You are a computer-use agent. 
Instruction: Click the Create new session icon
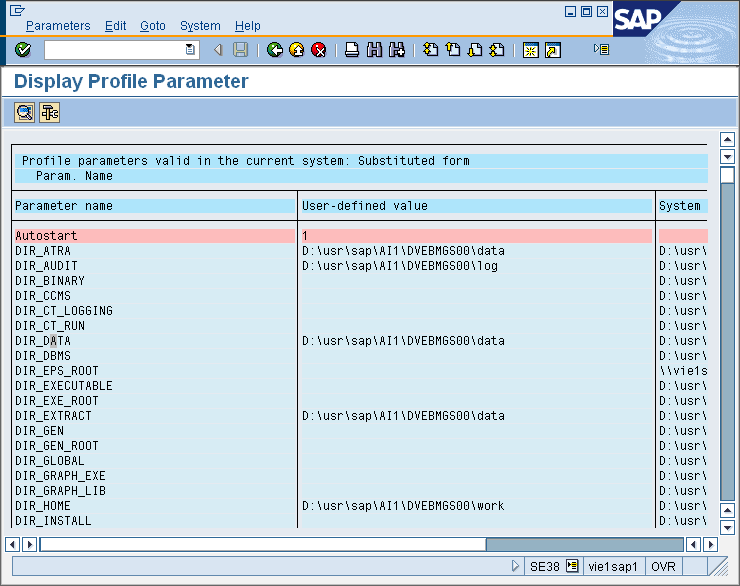pyautogui.click(x=530, y=50)
